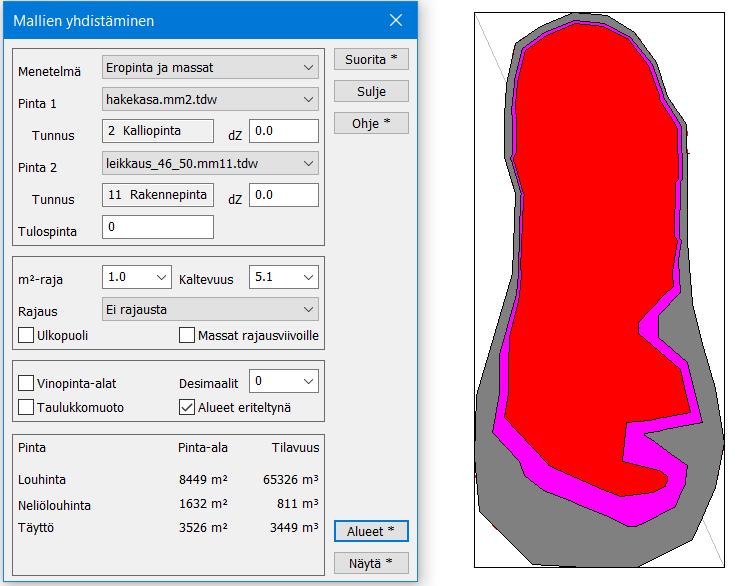Click the Neliölouhinta area 1632 m²
This screenshot has width=750, height=586.
click(x=203, y=504)
